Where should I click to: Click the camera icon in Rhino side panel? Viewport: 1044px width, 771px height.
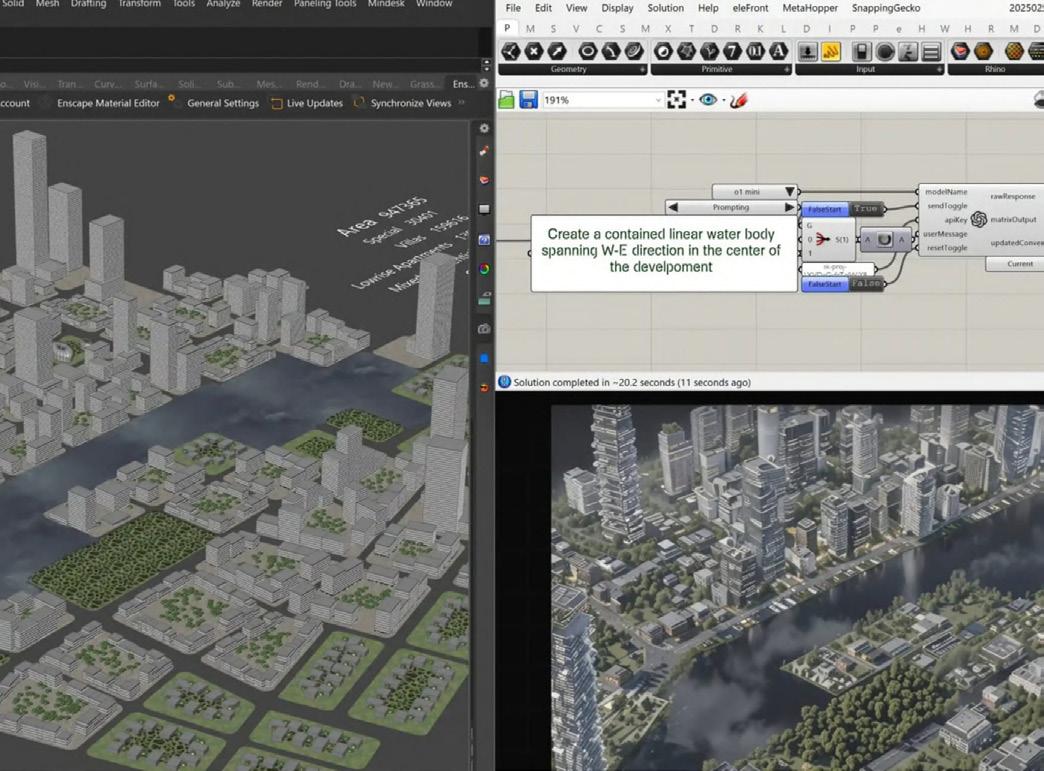click(x=484, y=328)
